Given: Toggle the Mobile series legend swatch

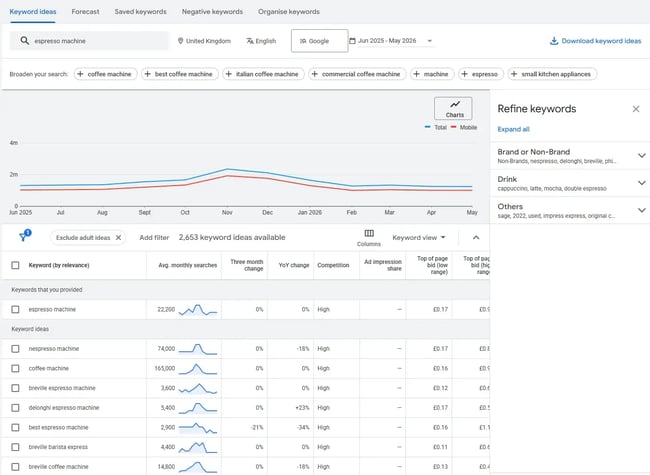Looking at the screenshot, I should click(x=454, y=127).
